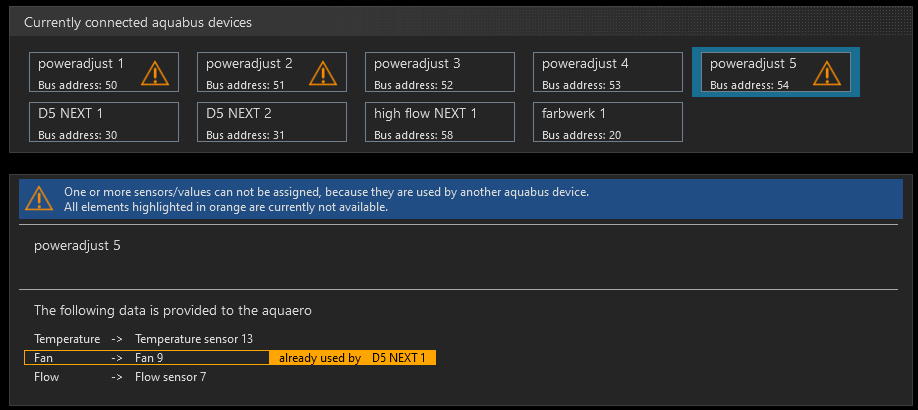This screenshot has height=410, width=918.
Task: Select the poweradjust 1 device tile
Action: (x=90, y=72)
